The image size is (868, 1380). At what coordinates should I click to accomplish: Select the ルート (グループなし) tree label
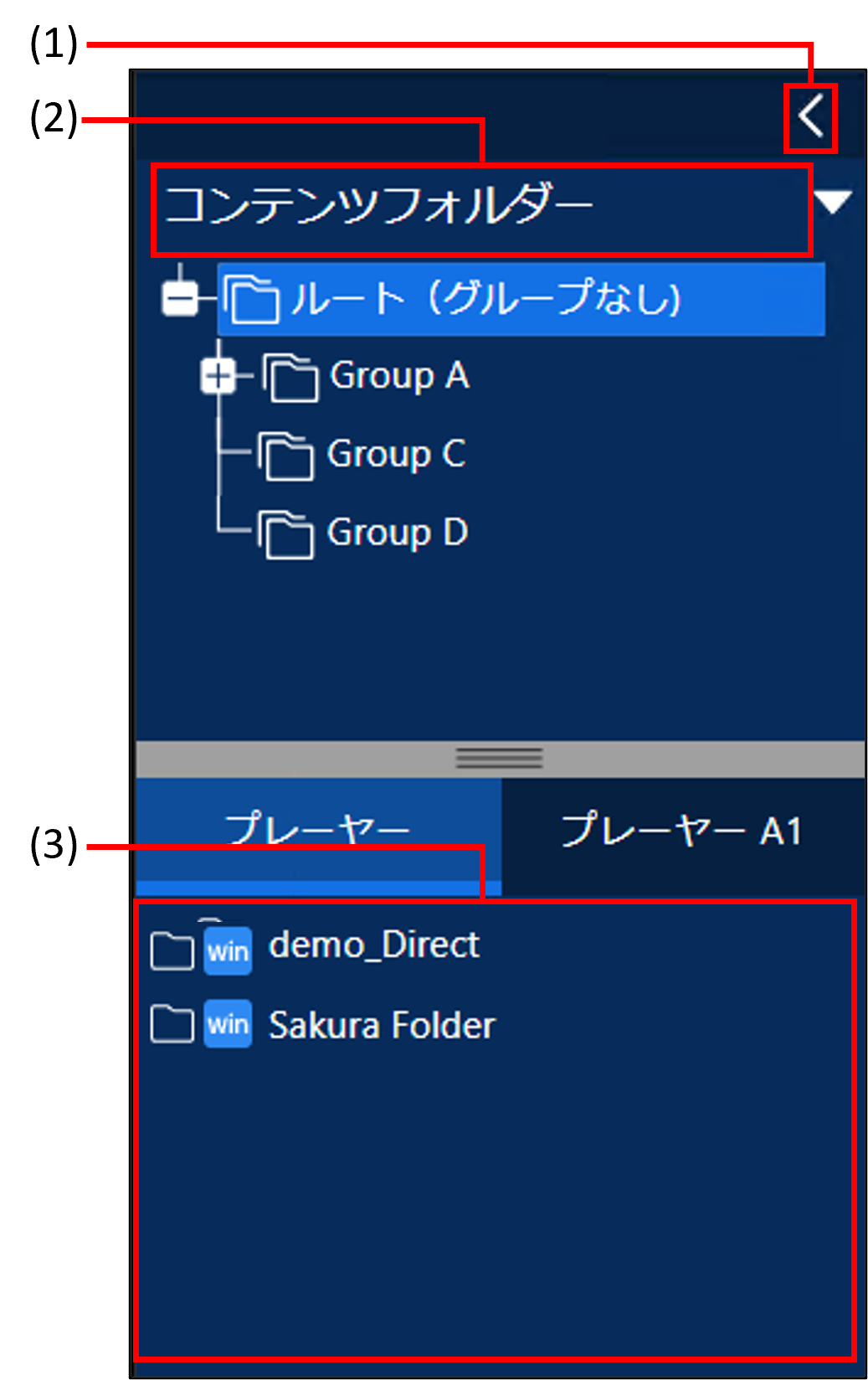pyautogui.click(x=485, y=299)
